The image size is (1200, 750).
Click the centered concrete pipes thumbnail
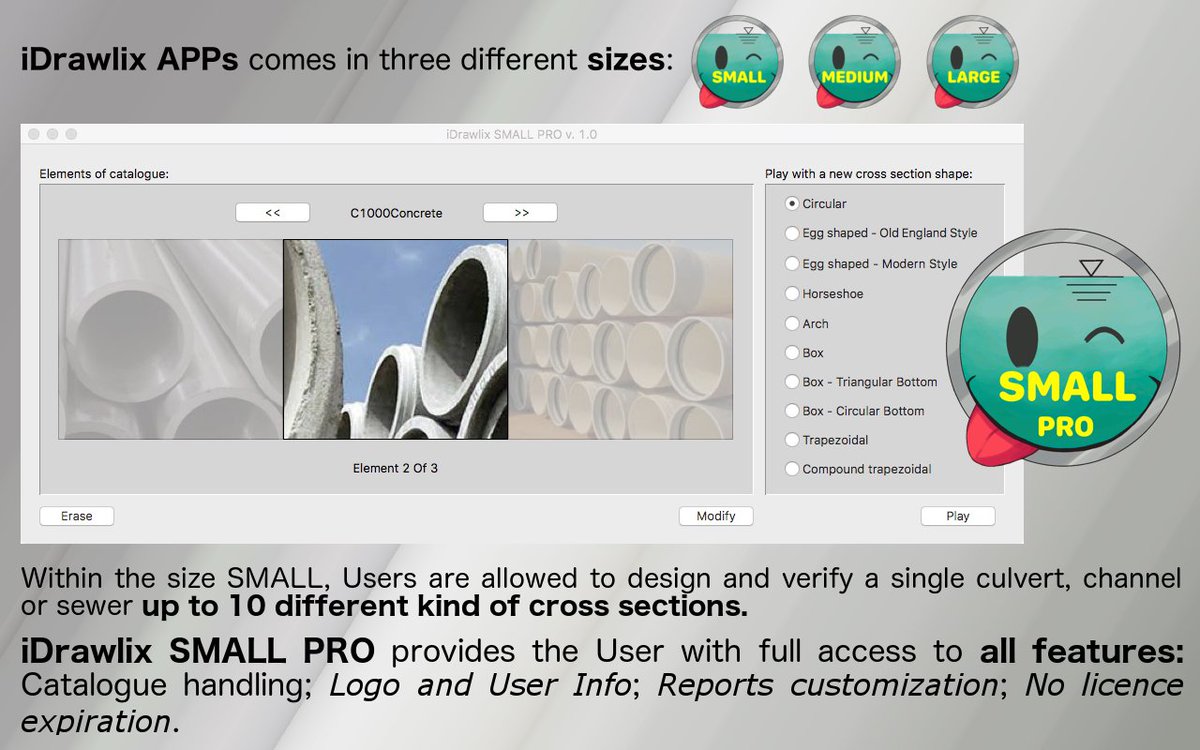pyautogui.click(x=396, y=340)
